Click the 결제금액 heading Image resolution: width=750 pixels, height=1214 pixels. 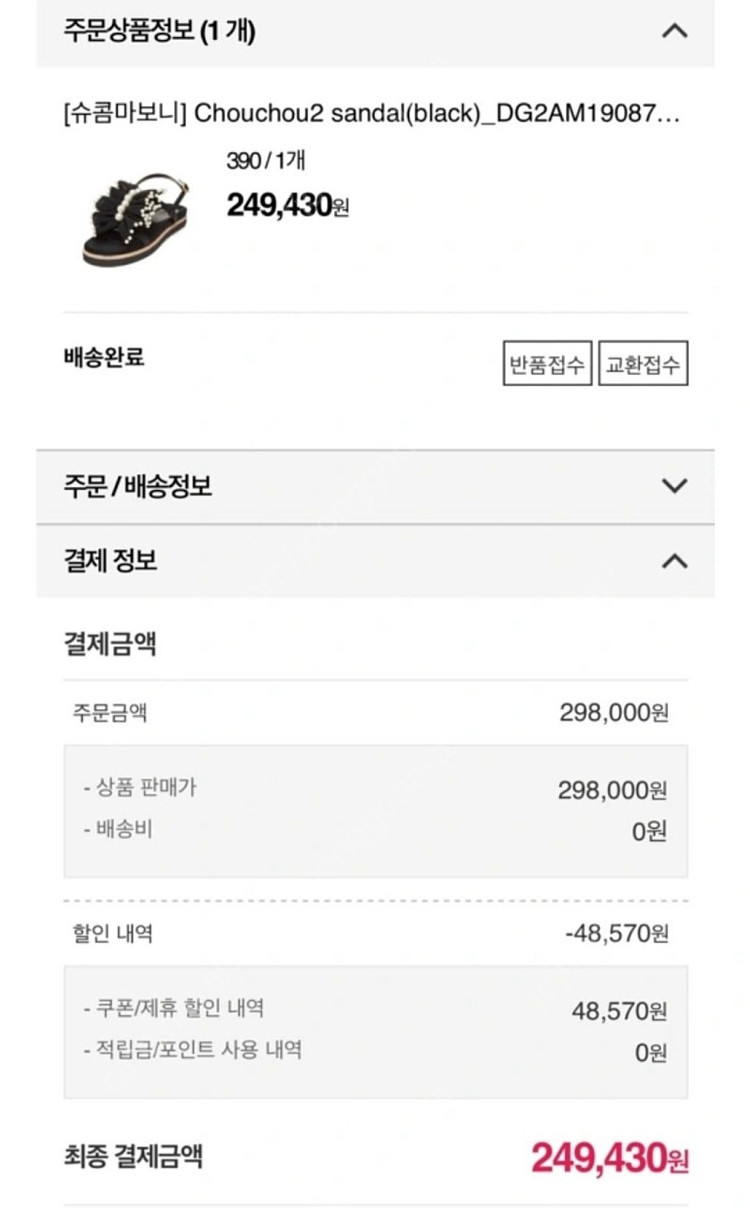[110, 644]
